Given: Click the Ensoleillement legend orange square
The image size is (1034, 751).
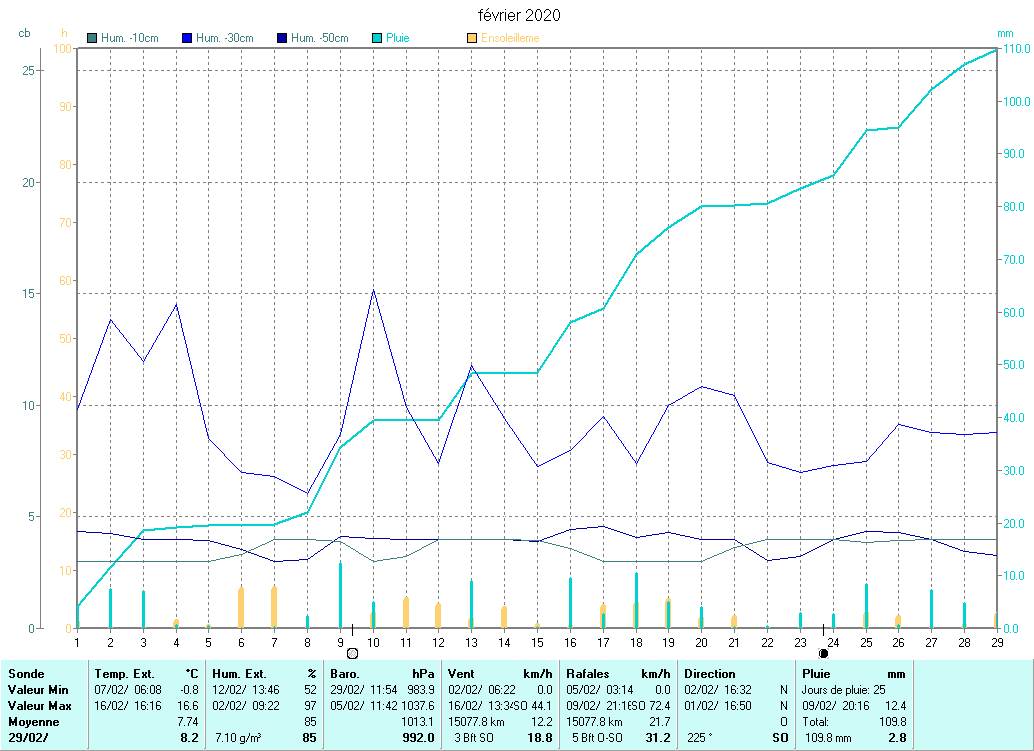Looking at the screenshot, I should [x=472, y=38].
